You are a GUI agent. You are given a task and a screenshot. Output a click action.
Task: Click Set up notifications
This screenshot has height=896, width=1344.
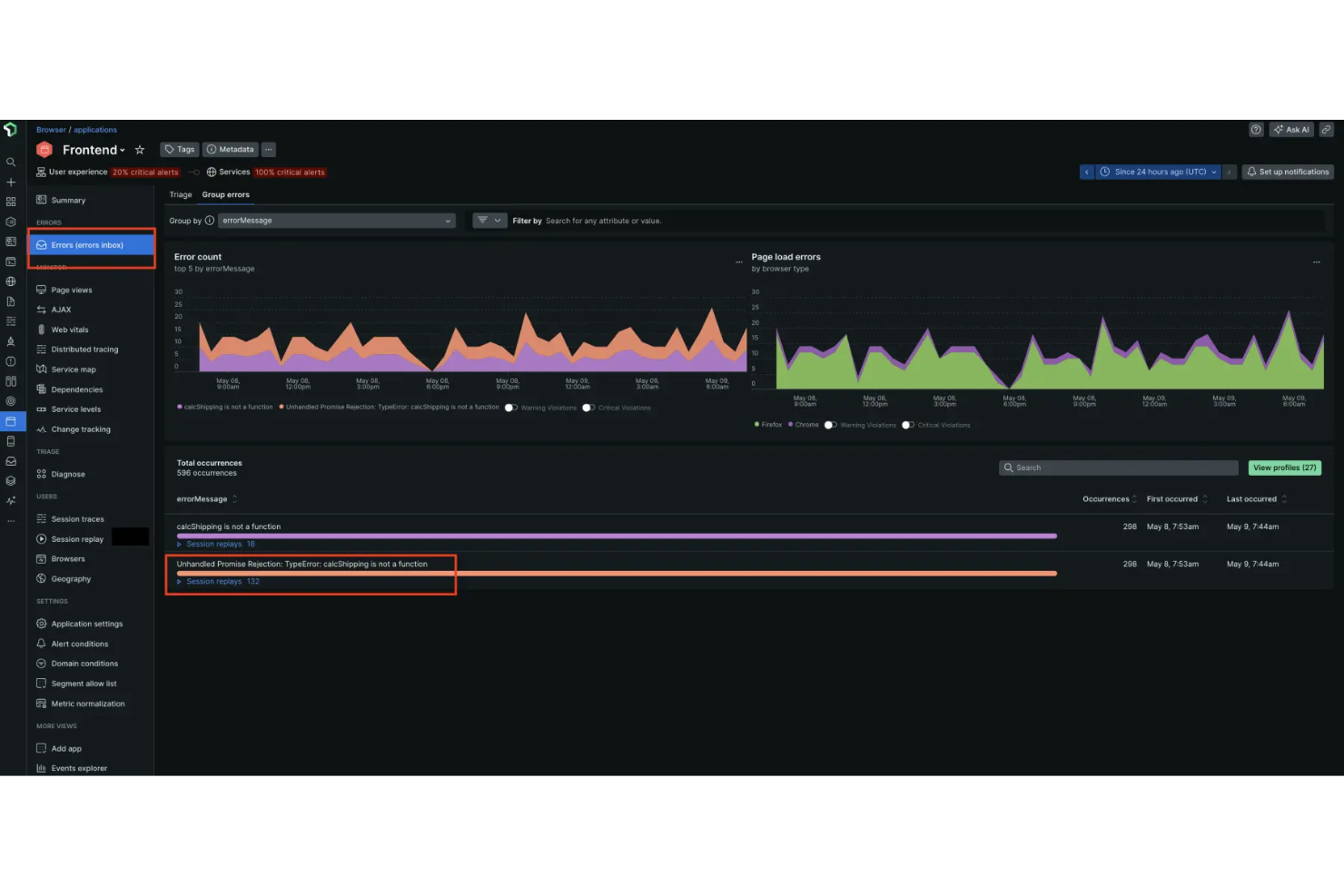pyautogui.click(x=1288, y=172)
